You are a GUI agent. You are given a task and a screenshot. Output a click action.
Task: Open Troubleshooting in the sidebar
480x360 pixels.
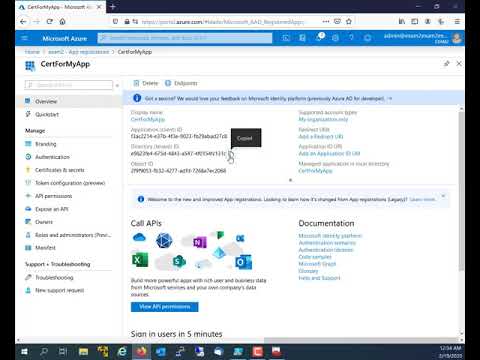[x=54, y=277]
